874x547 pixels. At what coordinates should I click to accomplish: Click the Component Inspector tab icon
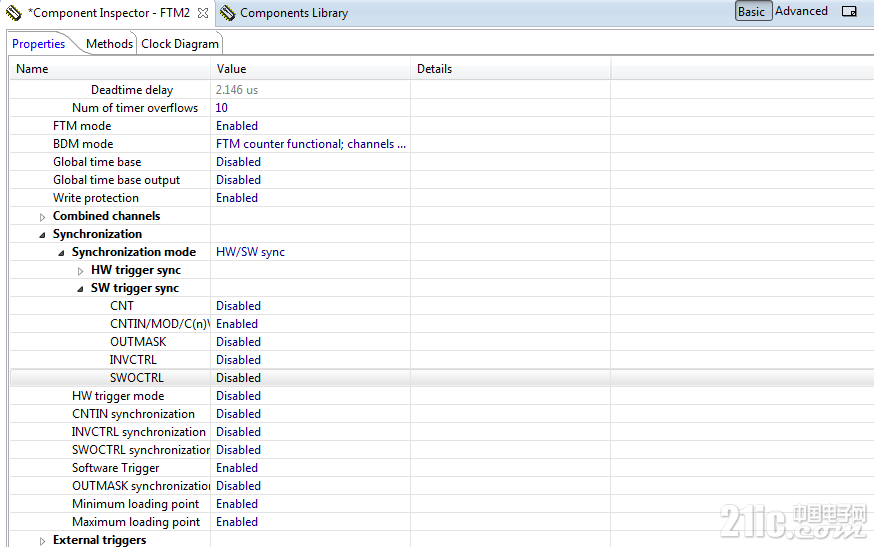coord(13,12)
